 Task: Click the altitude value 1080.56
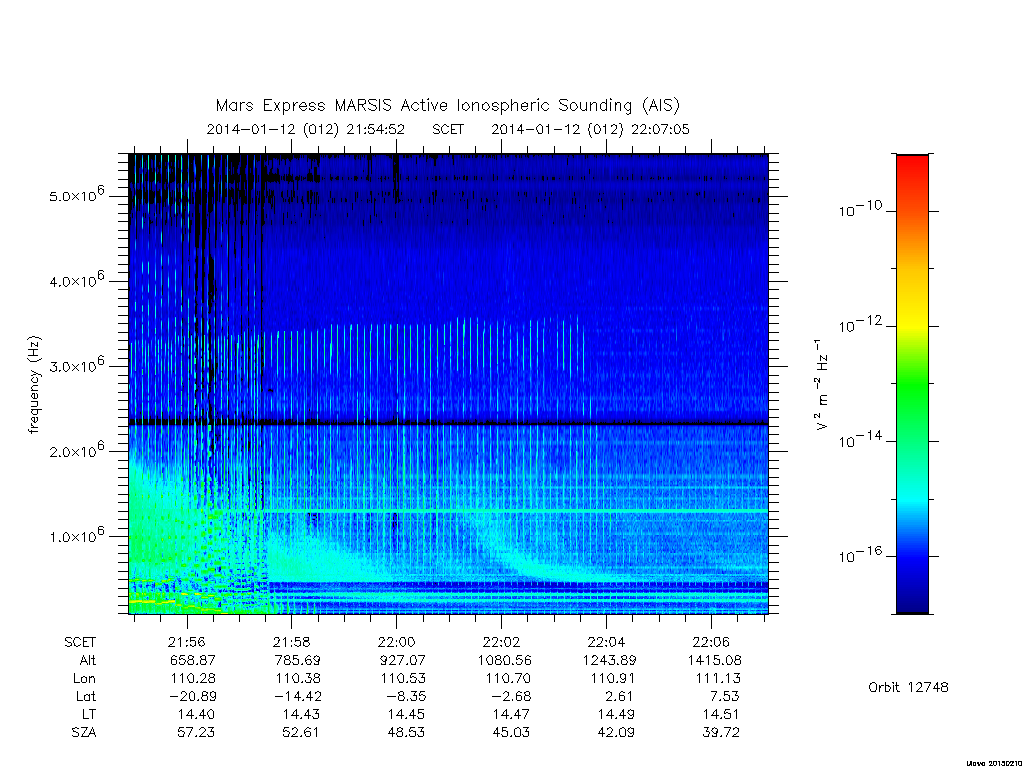coord(505,660)
